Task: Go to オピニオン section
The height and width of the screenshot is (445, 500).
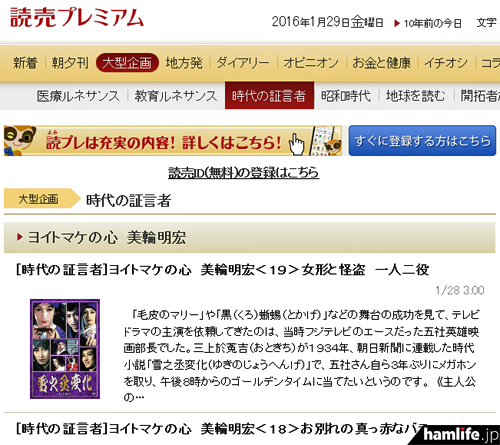Action: (311, 63)
